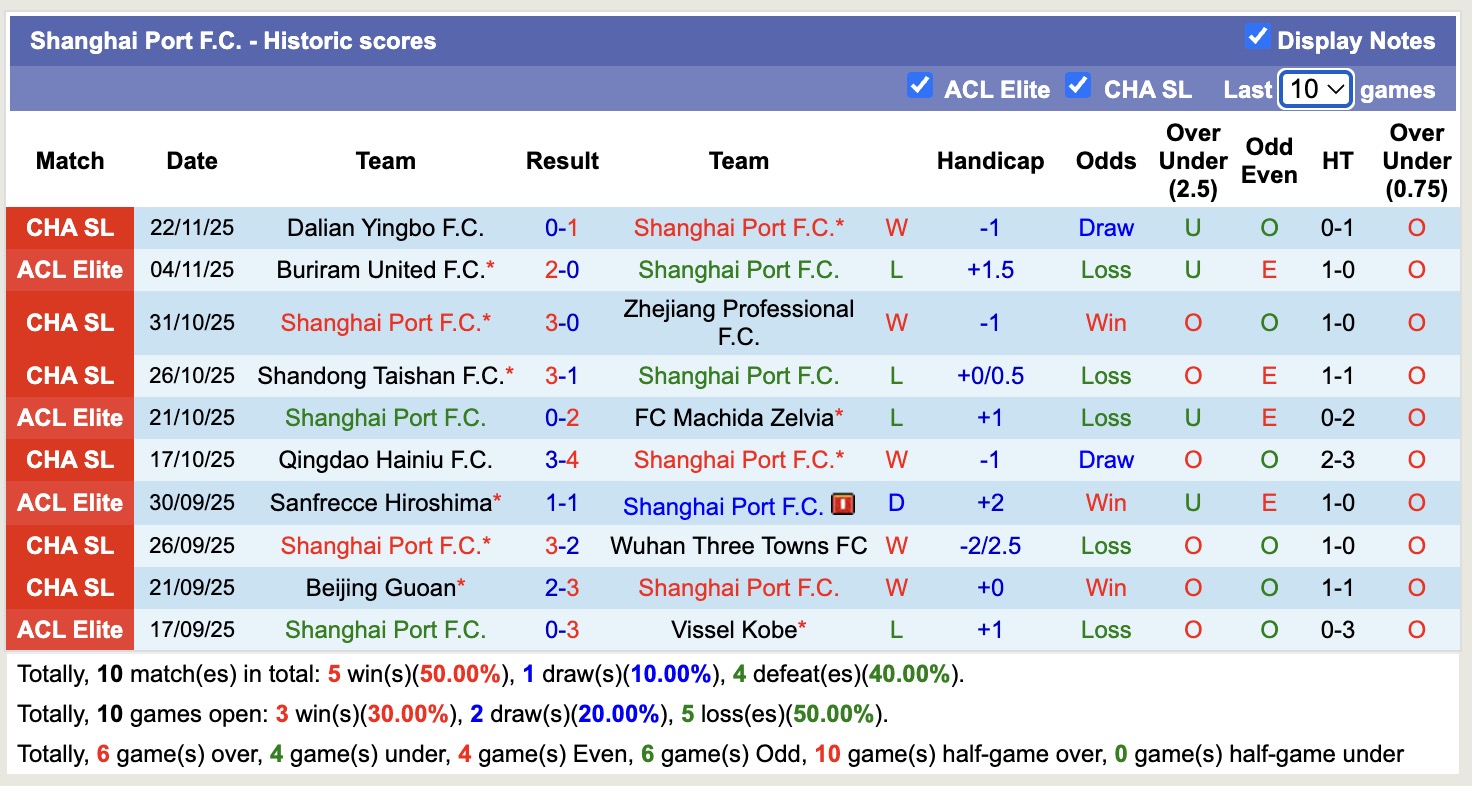Click the CHA SL badge for the Zhejiang Professional match
The height and width of the screenshot is (786, 1474).
pos(69,322)
